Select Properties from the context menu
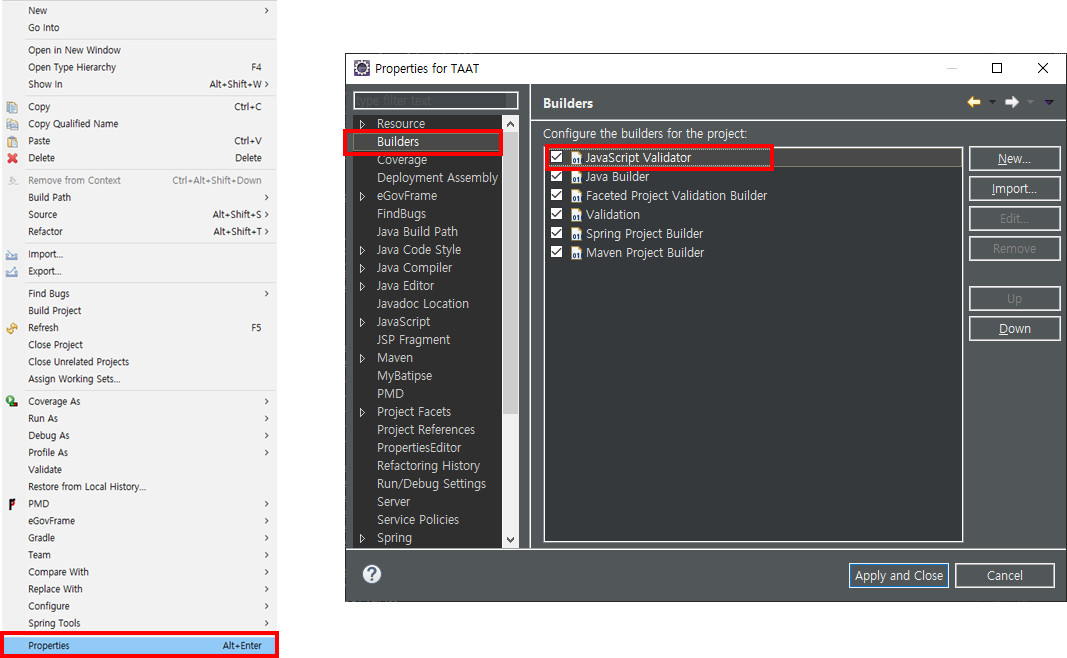Screen dimensions: 1067x658 (140, 644)
